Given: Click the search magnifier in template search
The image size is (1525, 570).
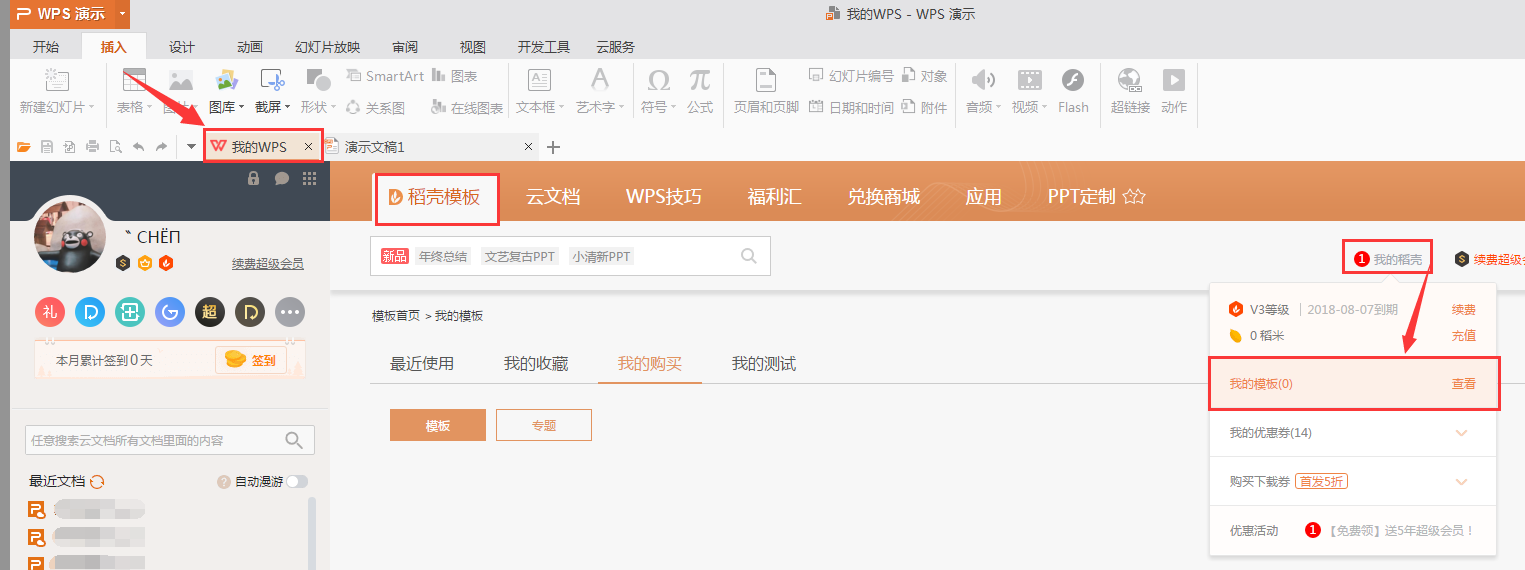Looking at the screenshot, I should [748, 256].
